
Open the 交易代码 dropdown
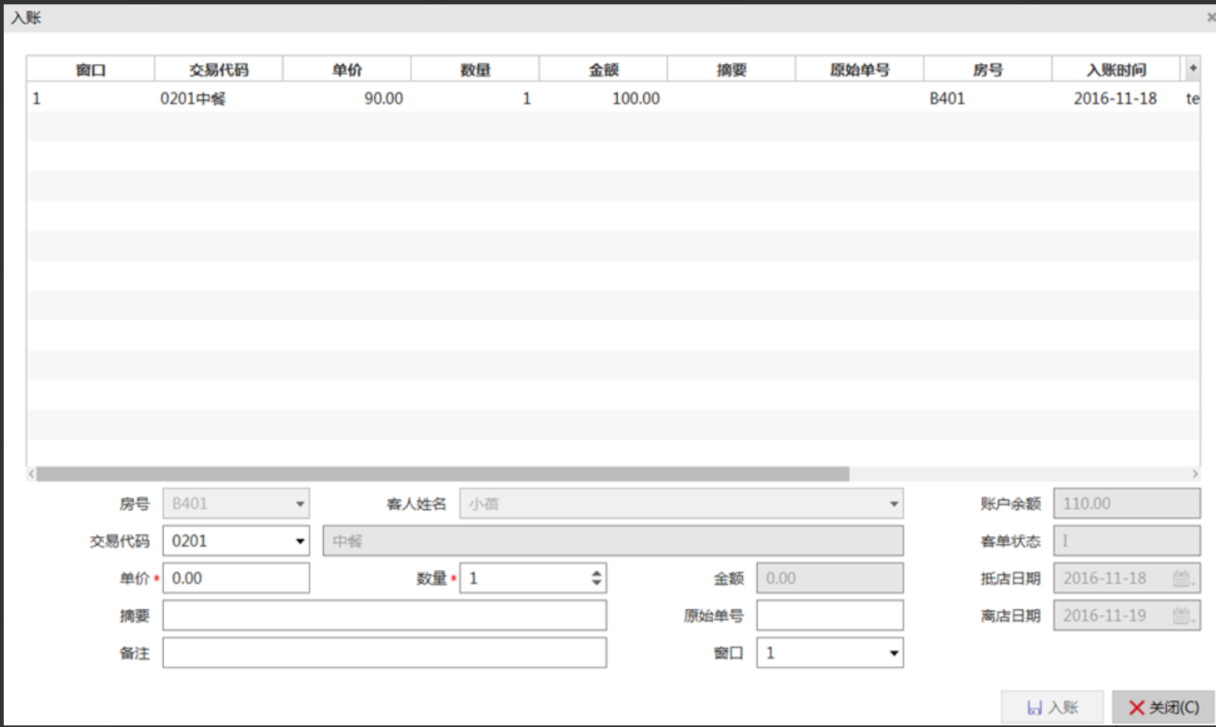[300, 541]
